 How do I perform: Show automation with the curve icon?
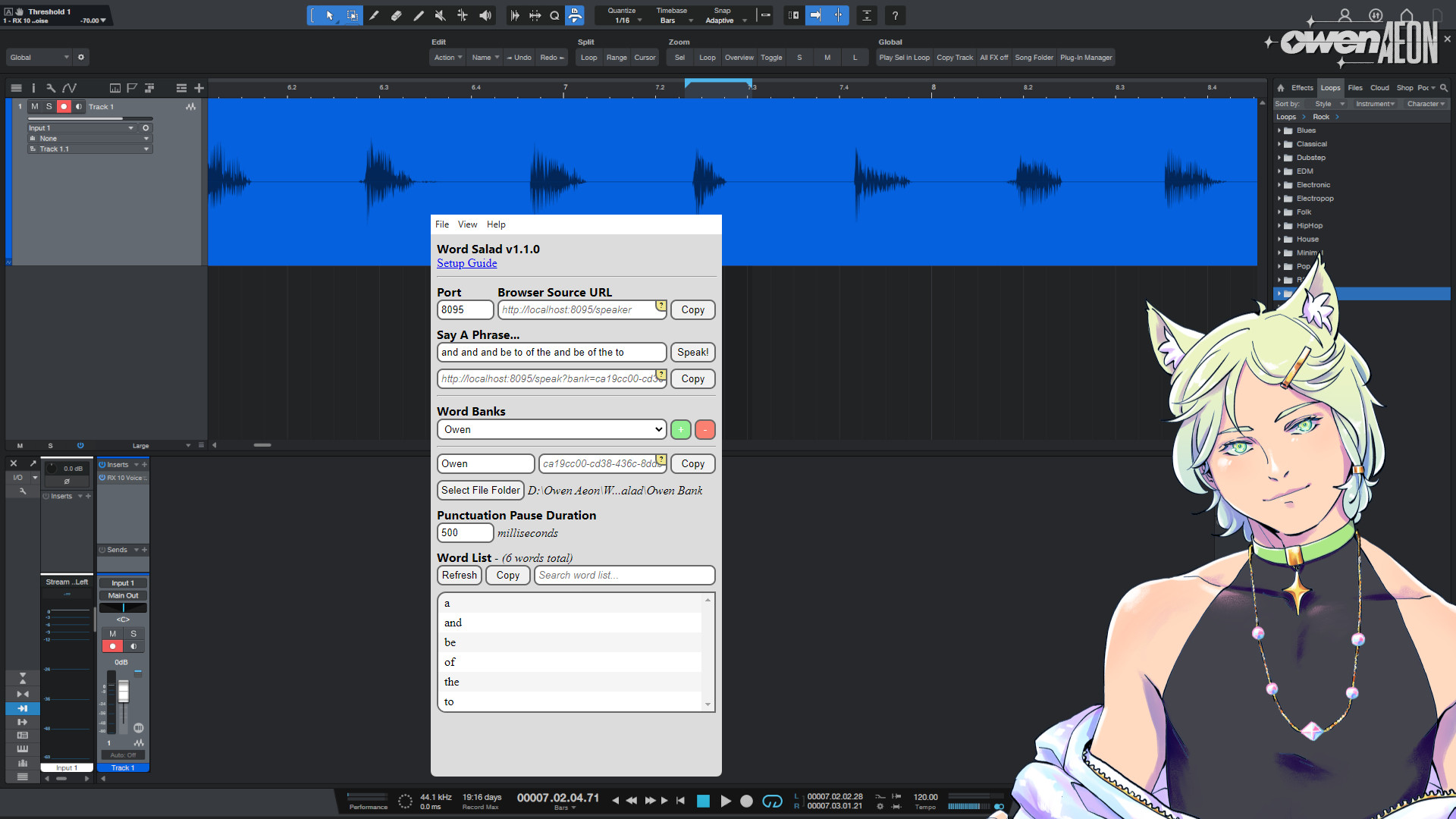pyautogui.click(x=70, y=88)
